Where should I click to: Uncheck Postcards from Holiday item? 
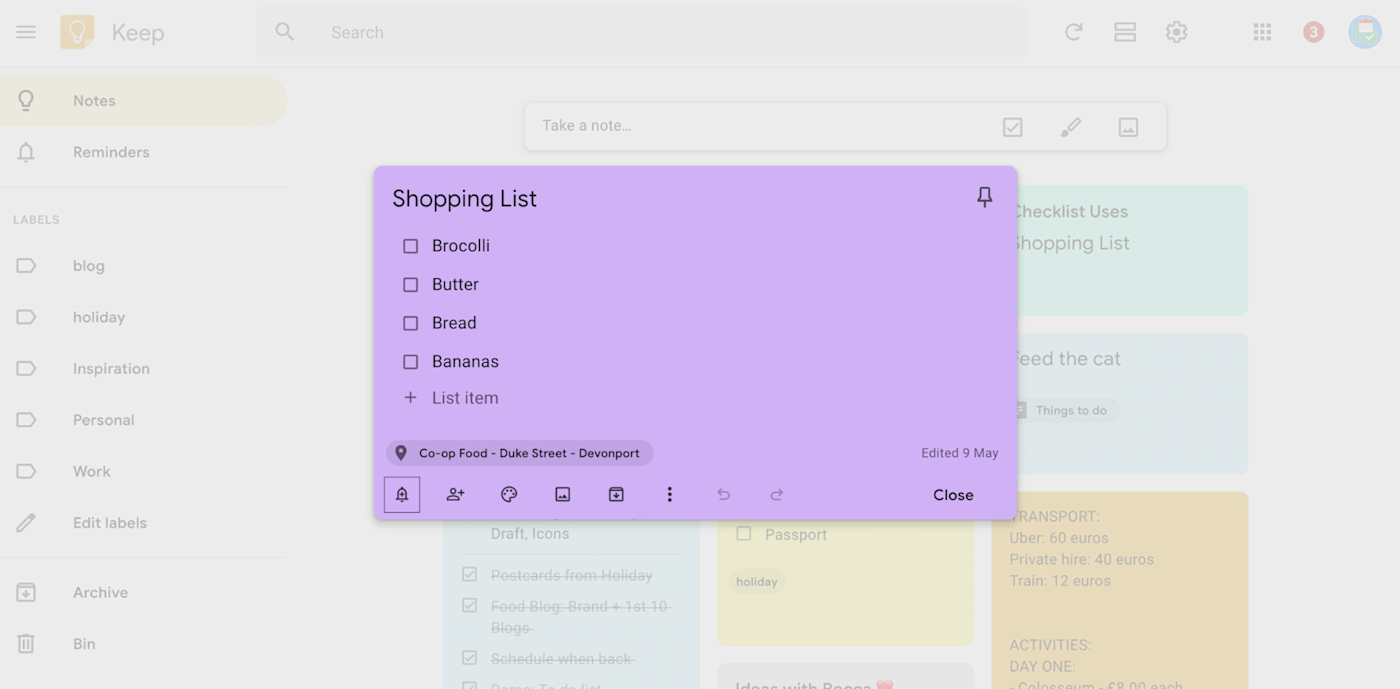tap(469, 575)
